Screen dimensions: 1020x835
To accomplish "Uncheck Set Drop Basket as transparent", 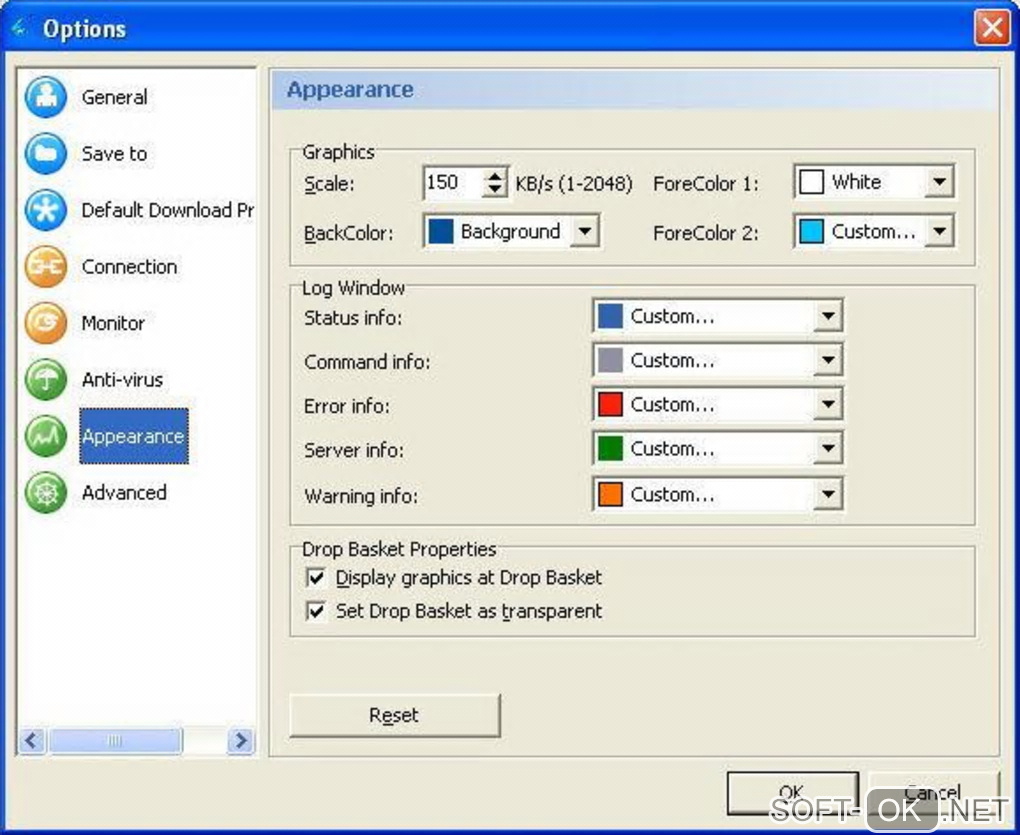I will pyautogui.click(x=316, y=611).
